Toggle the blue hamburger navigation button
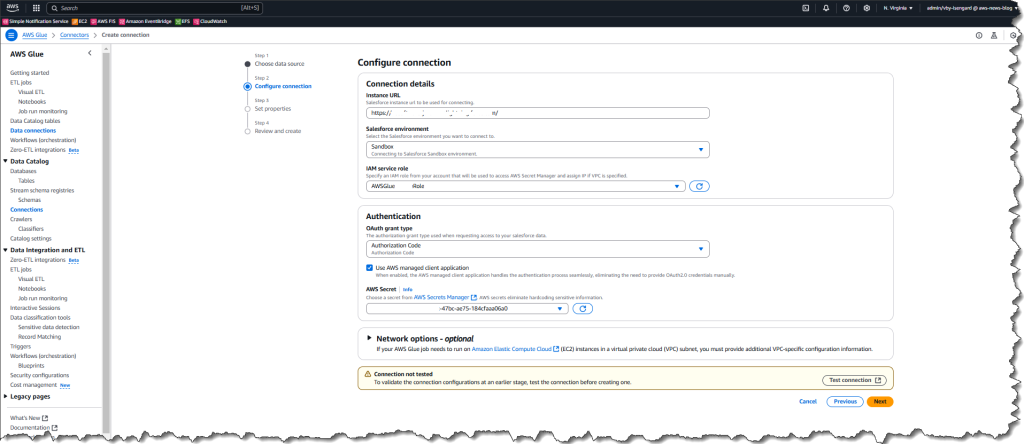1024x444 pixels. tap(11, 35)
